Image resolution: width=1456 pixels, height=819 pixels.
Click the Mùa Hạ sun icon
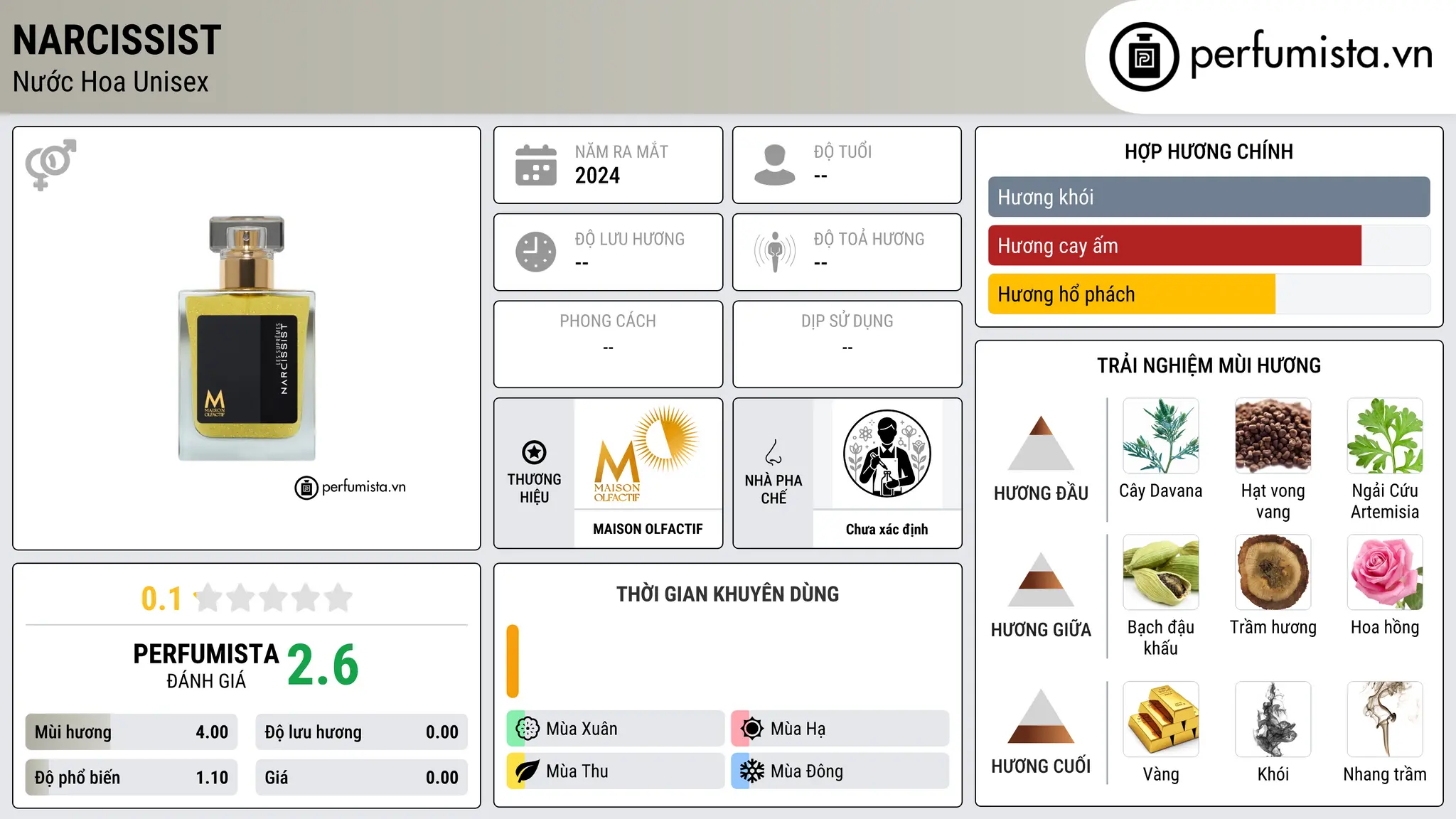coord(751,729)
